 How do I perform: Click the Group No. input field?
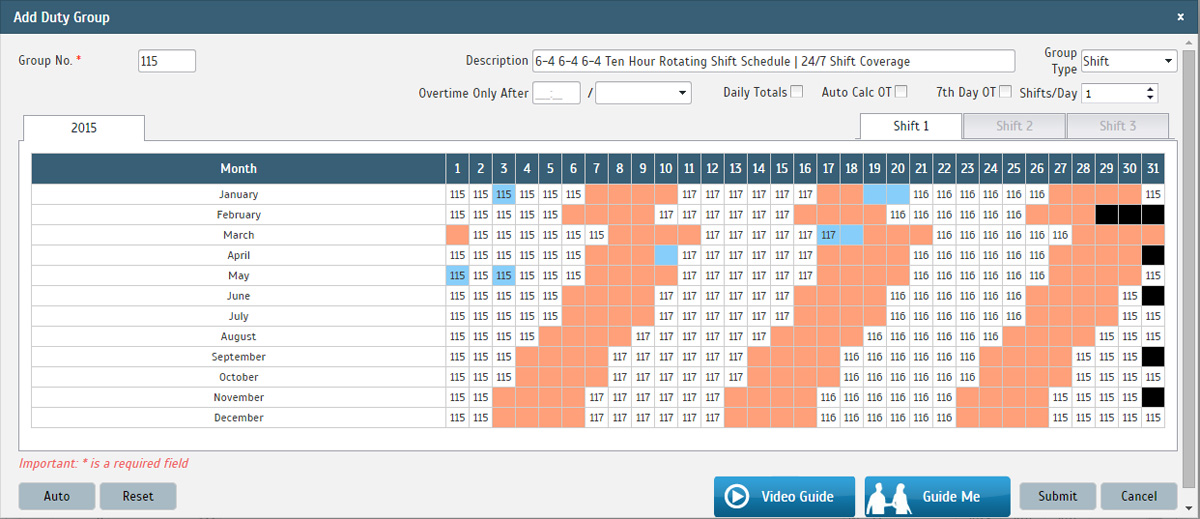167,61
